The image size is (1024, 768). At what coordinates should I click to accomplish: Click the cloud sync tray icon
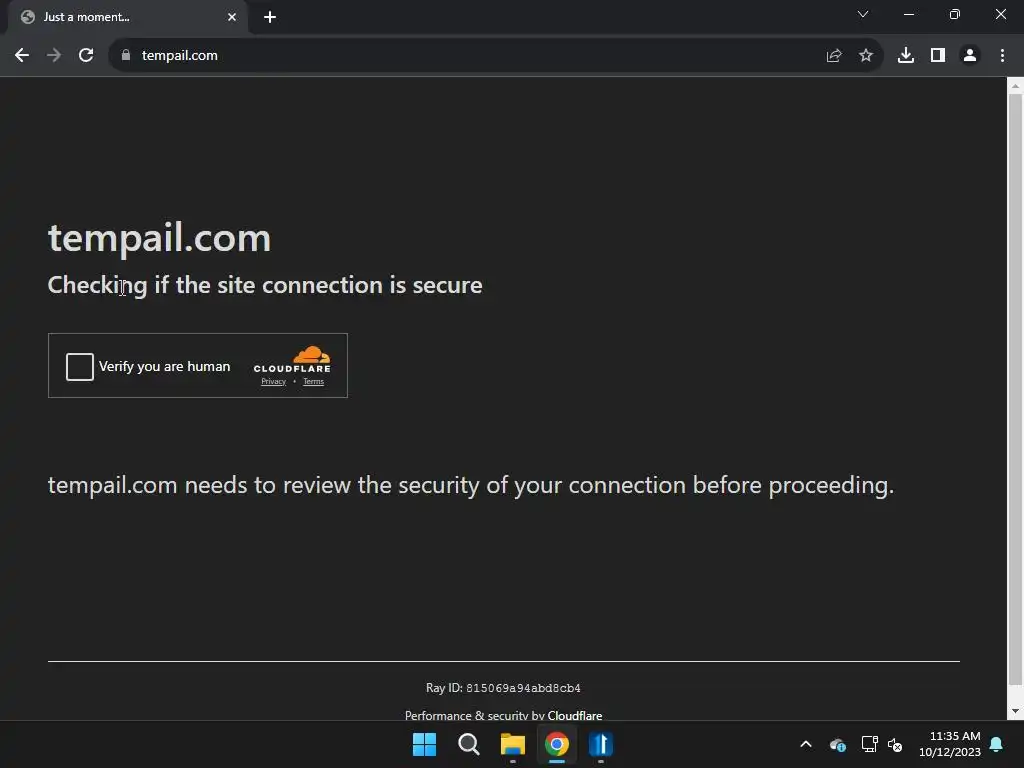click(x=838, y=744)
